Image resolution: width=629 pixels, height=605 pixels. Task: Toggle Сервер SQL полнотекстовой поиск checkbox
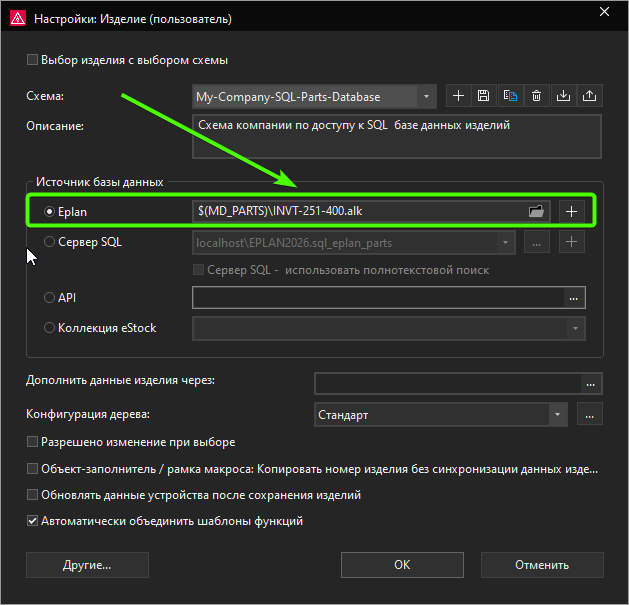click(198, 269)
